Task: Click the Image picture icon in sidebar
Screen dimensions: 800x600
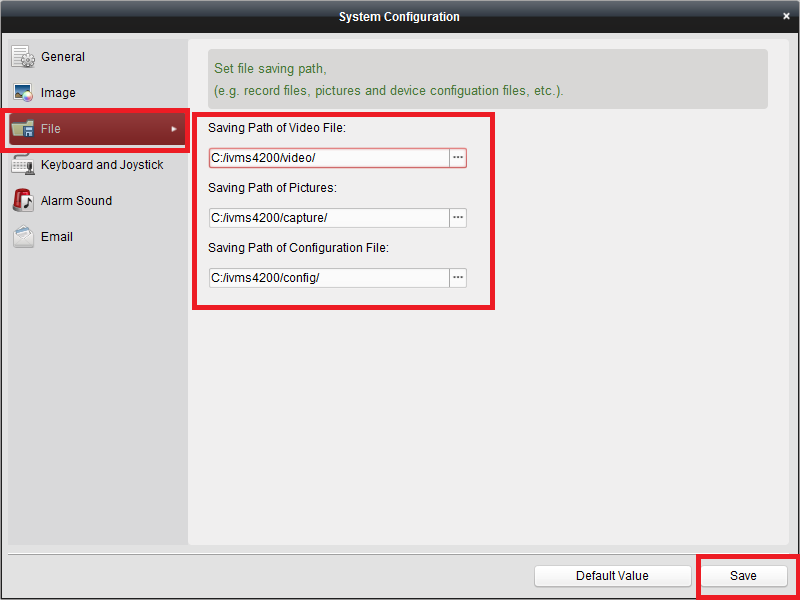Action: pyautogui.click(x=24, y=93)
